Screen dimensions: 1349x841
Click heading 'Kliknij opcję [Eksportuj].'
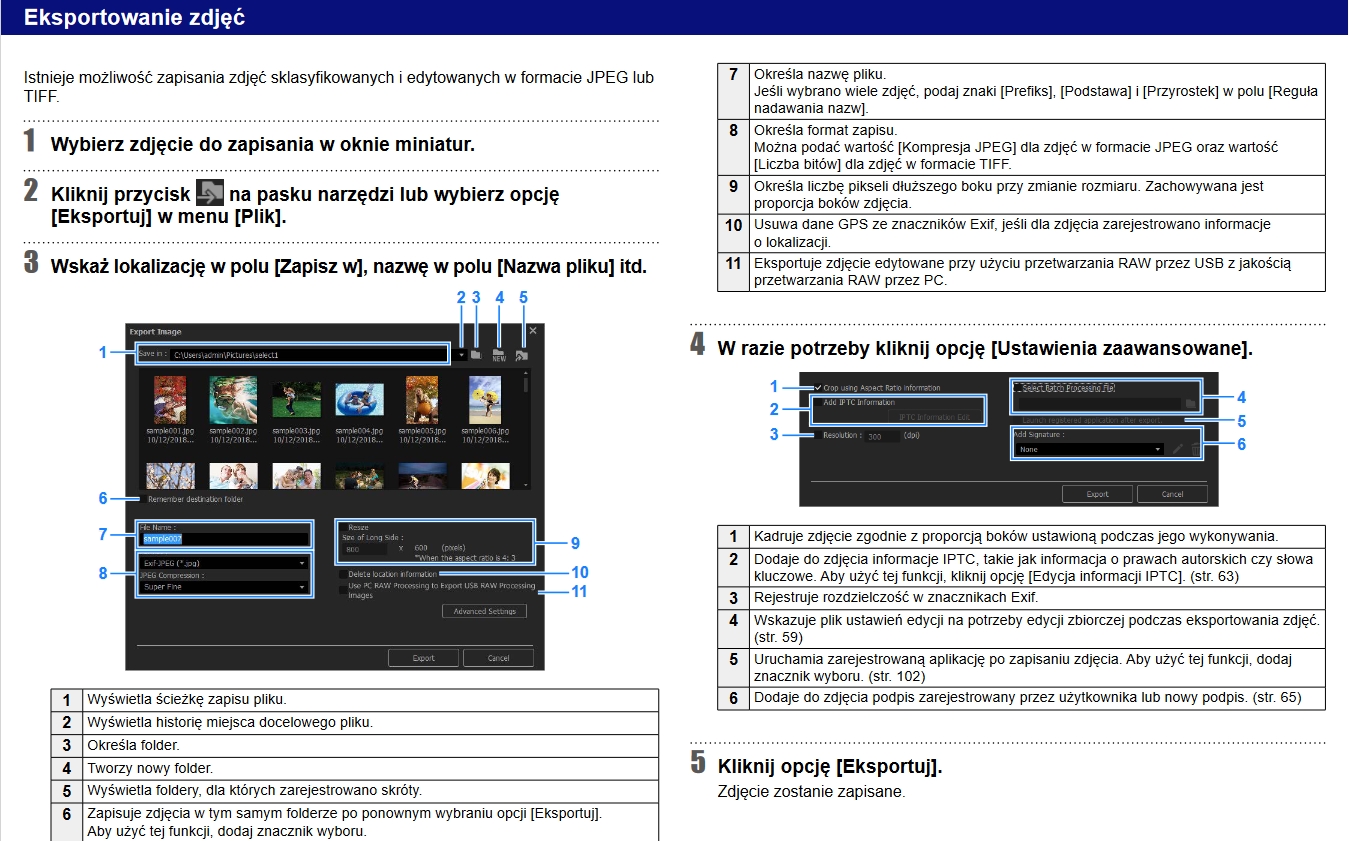(x=830, y=767)
